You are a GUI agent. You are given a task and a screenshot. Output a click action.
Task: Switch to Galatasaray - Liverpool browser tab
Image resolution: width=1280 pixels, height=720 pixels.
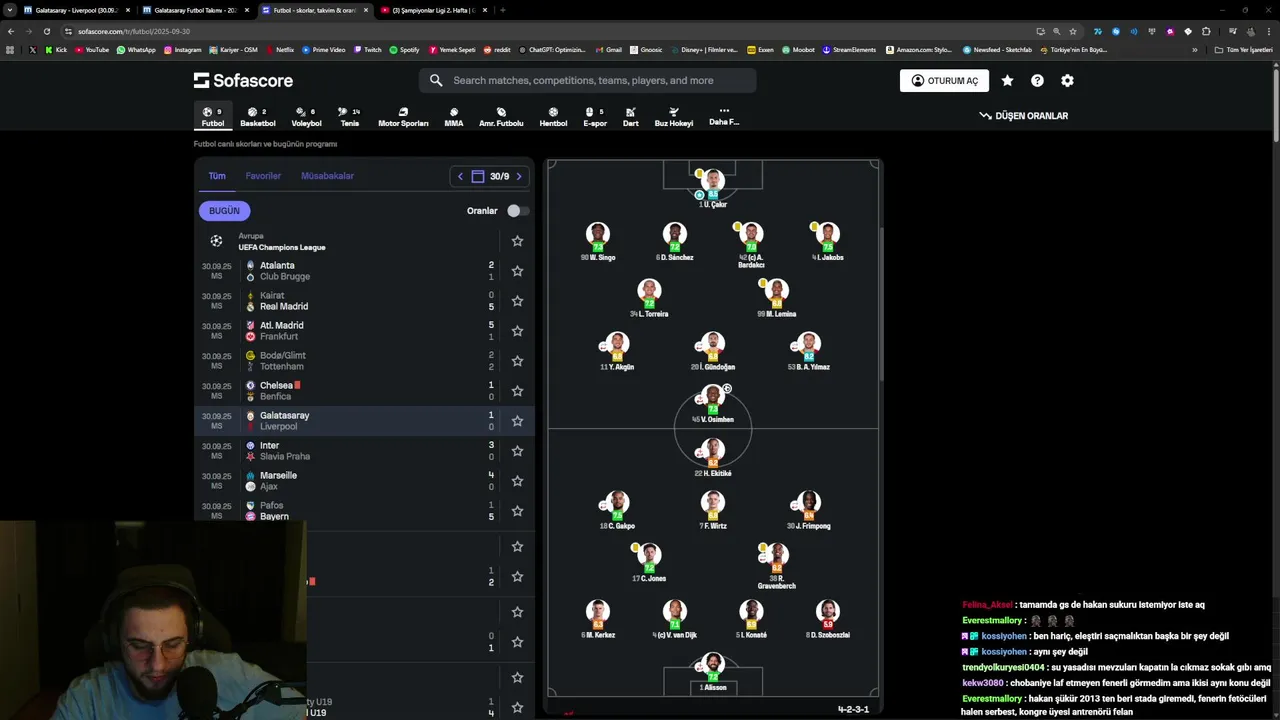(77, 10)
